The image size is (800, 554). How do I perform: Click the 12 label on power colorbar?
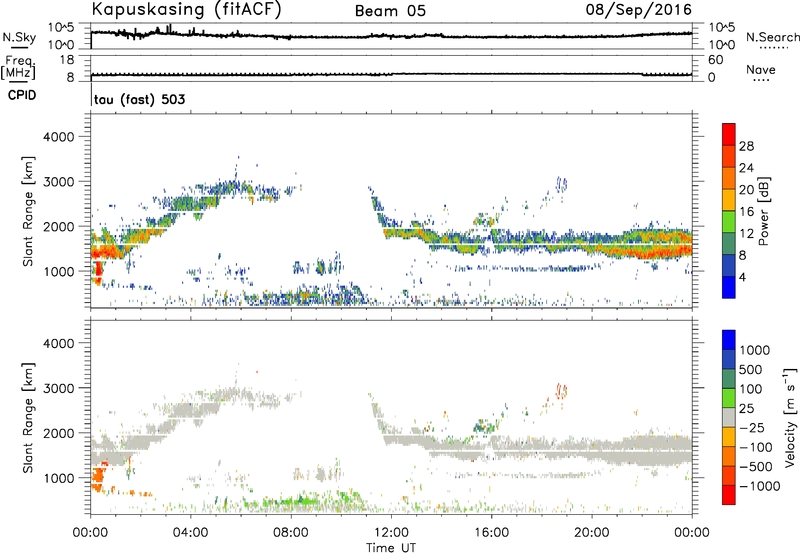click(x=746, y=234)
